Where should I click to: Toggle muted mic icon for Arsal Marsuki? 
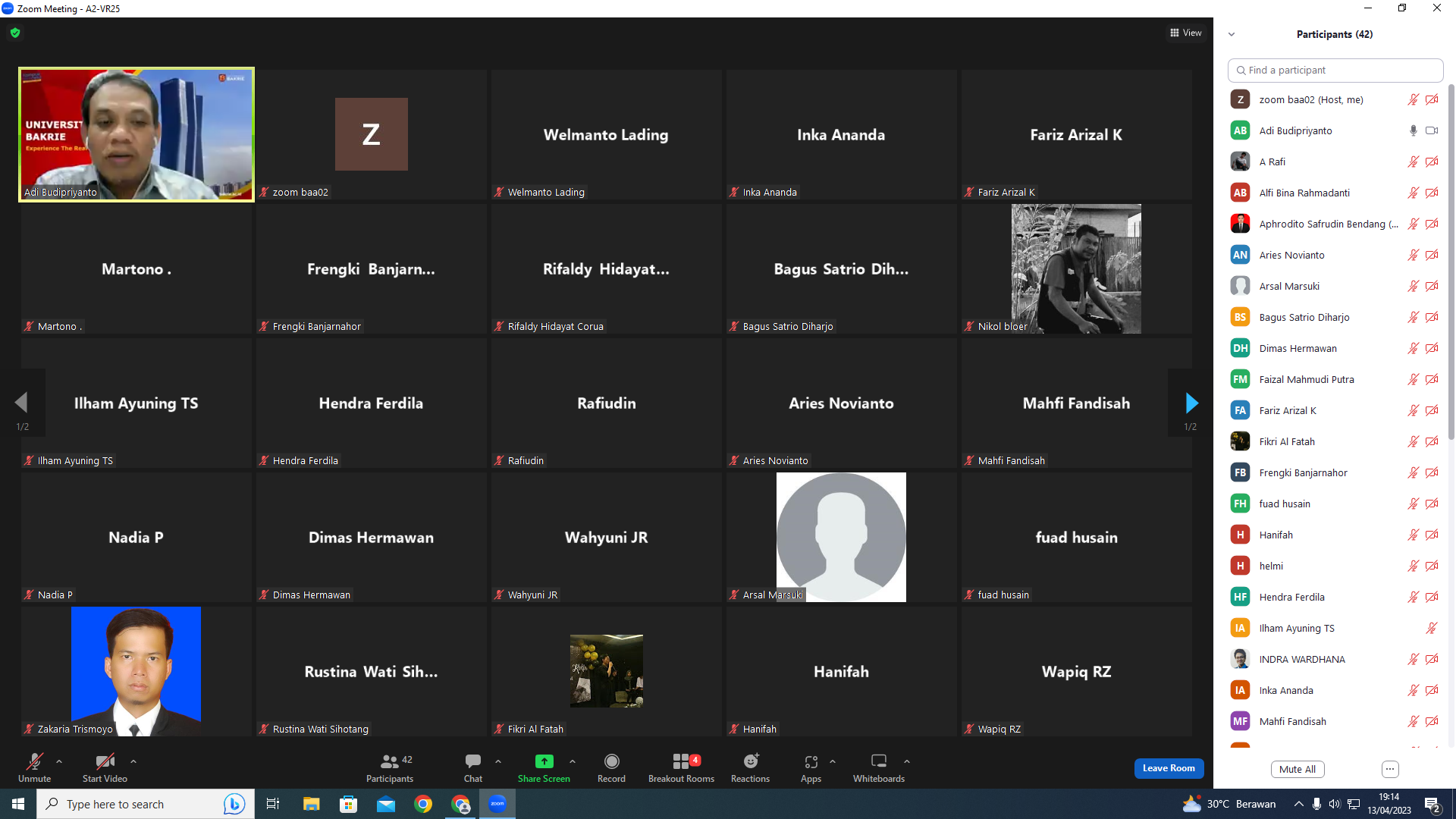1414,286
